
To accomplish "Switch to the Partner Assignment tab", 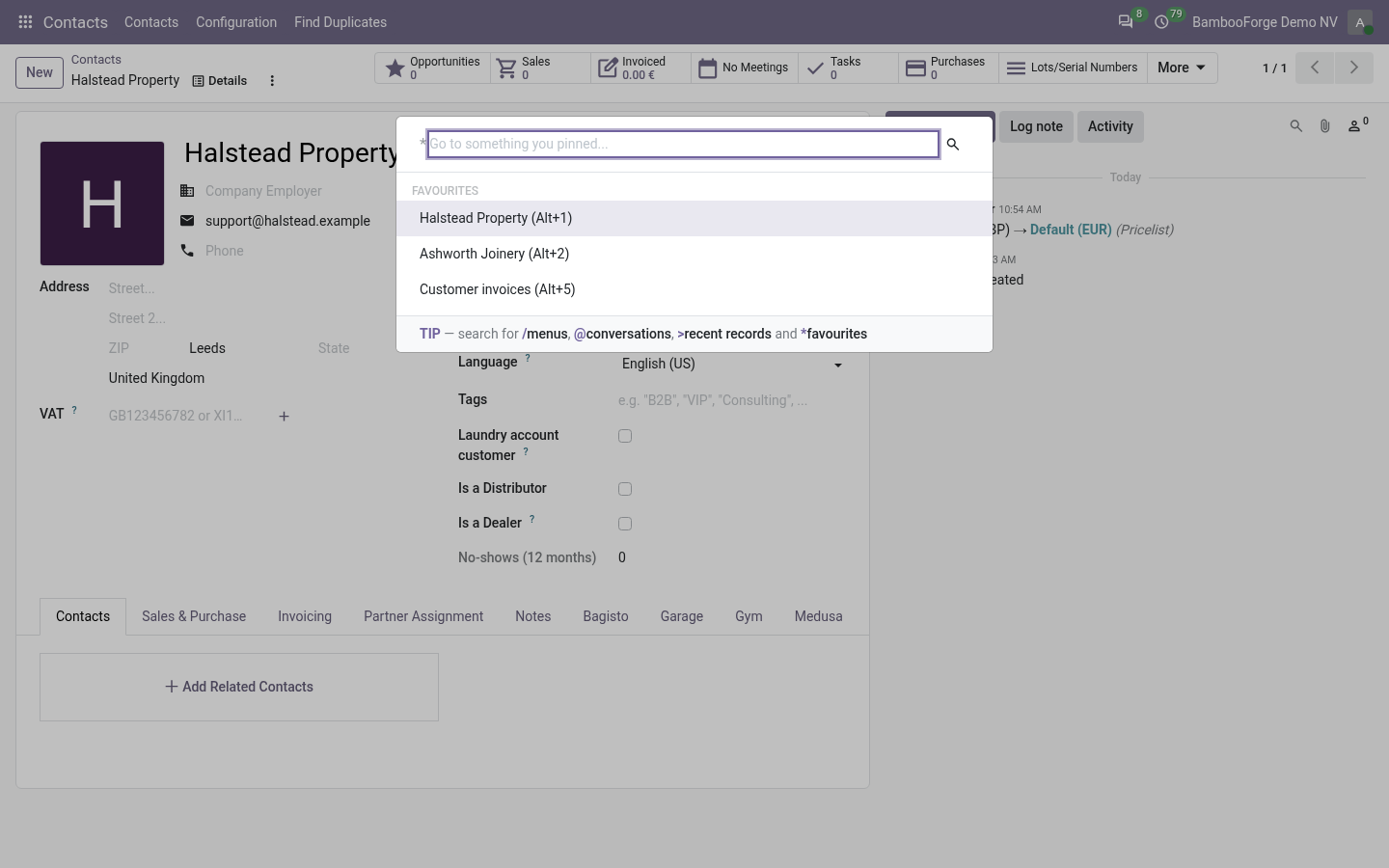I will [423, 616].
